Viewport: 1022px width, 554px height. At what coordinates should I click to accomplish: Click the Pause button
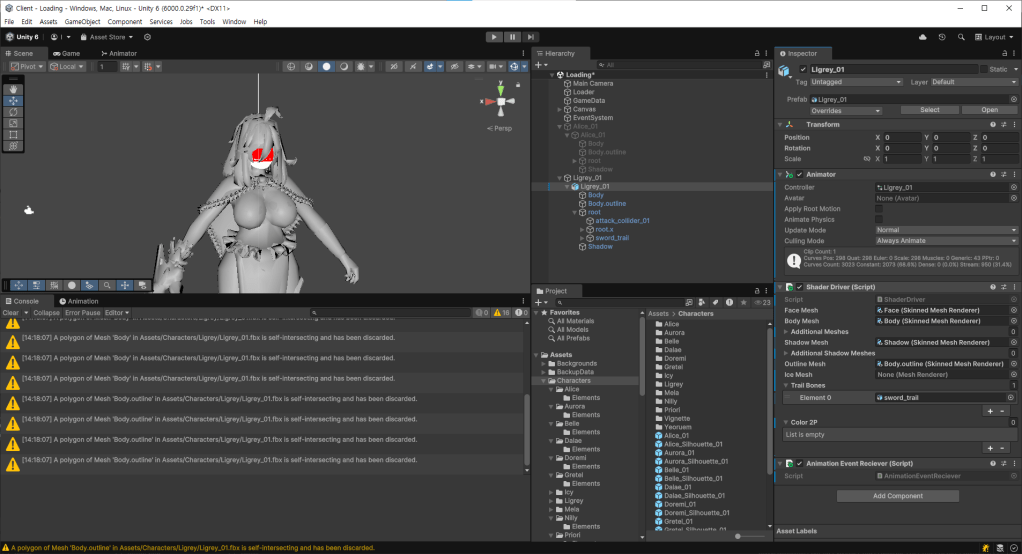tap(512, 37)
